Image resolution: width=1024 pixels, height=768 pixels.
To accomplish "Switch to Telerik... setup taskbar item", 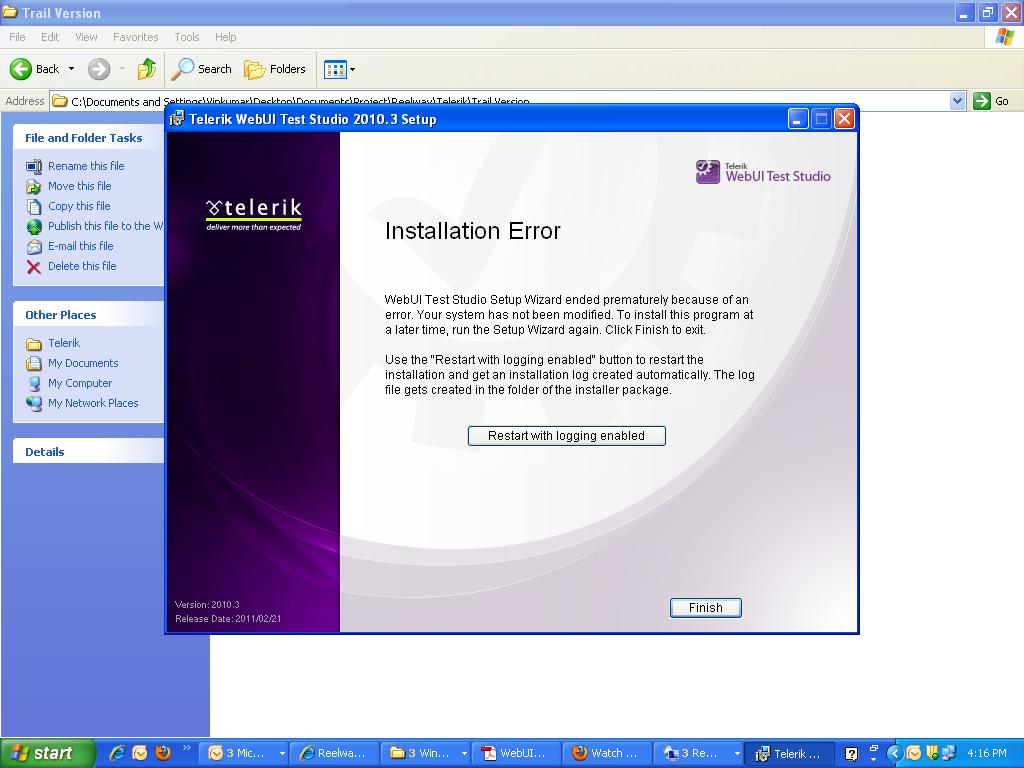I will pyautogui.click(x=790, y=753).
